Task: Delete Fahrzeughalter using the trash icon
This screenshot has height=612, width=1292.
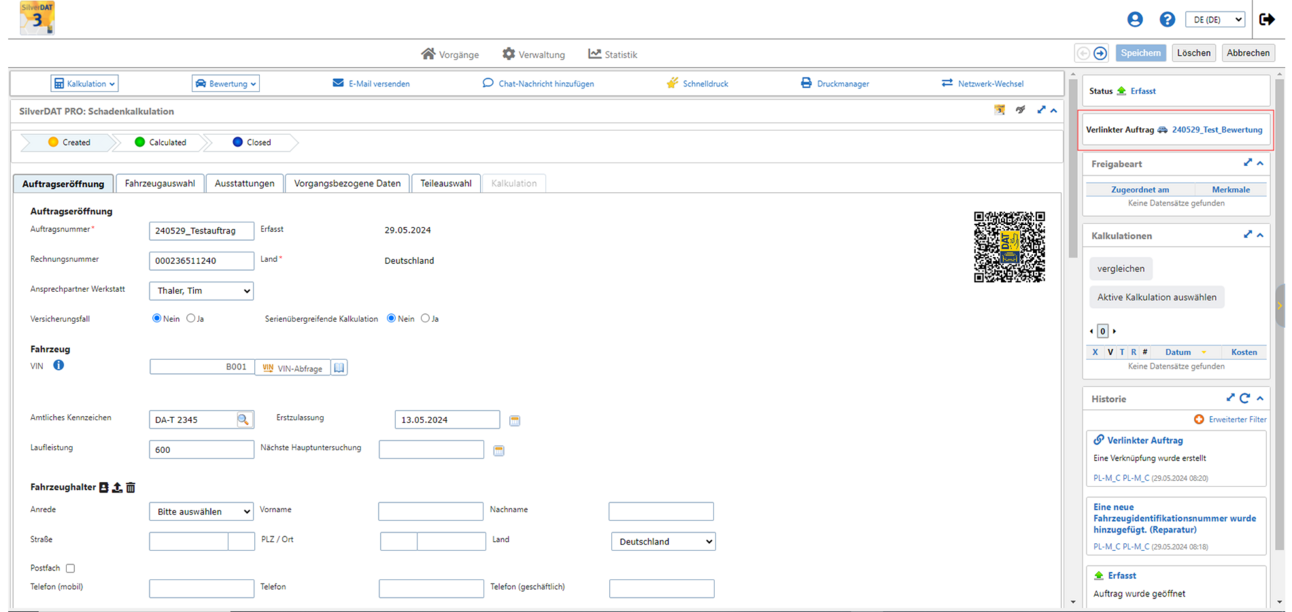Action: 131,488
